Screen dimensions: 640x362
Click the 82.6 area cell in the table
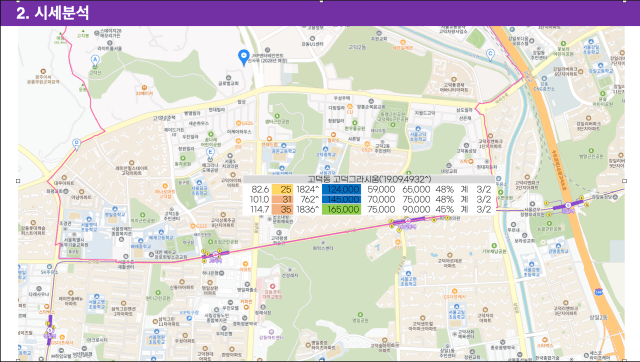pyautogui.click(x=260, y=189)
